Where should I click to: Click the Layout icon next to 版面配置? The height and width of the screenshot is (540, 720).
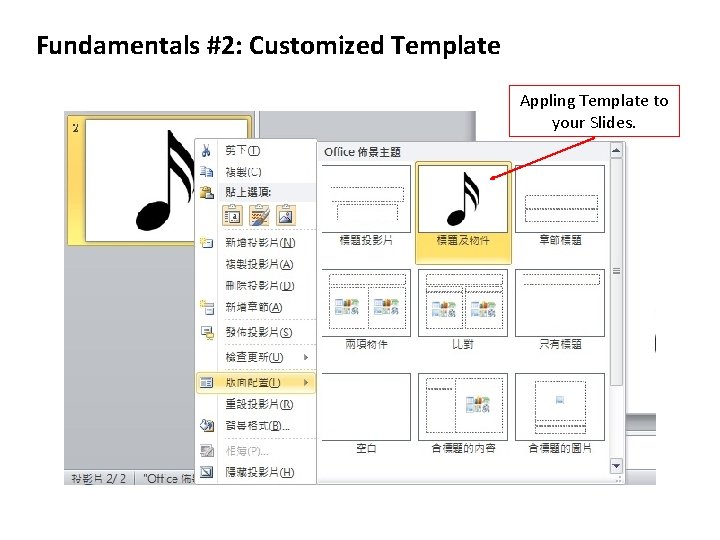pos(207,382)
